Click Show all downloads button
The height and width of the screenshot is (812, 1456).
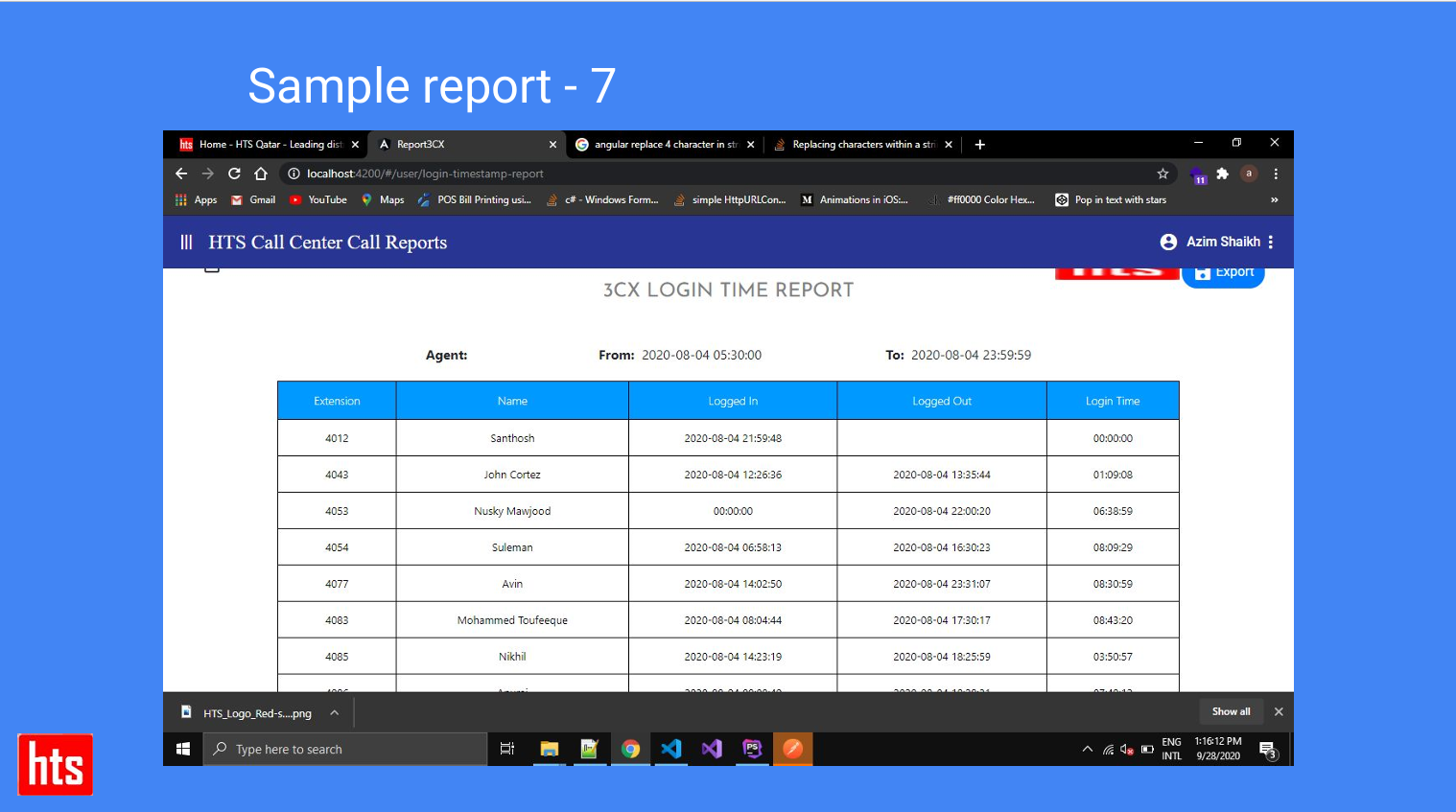[1231, 712]
